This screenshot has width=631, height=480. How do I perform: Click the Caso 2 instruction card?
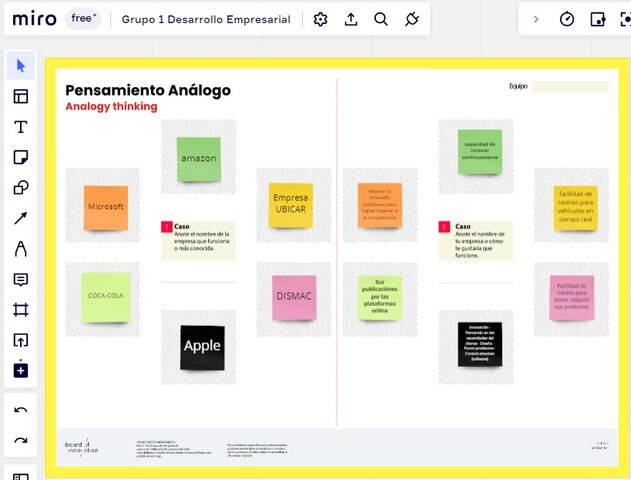click(x=476, y=240)
